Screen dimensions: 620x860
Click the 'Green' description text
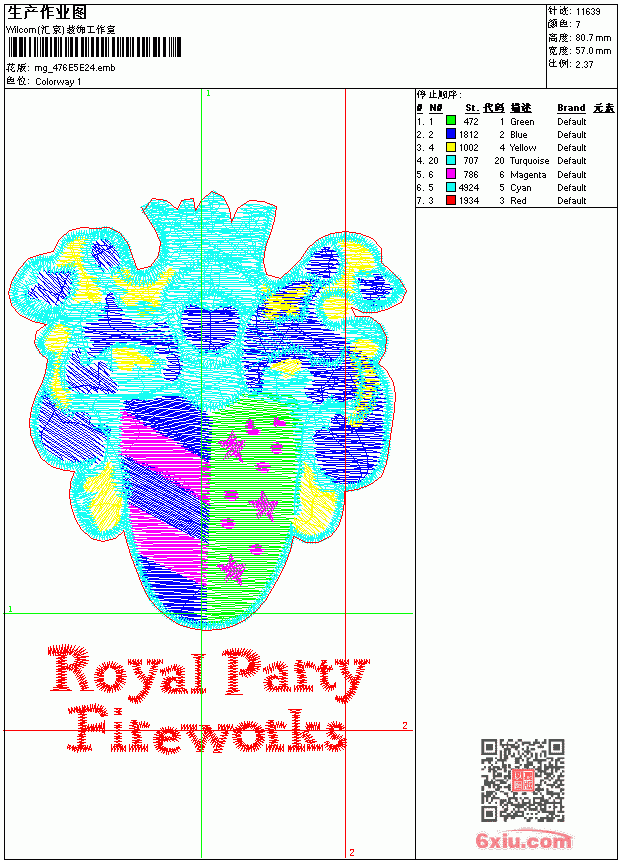[x=522, y=121]
